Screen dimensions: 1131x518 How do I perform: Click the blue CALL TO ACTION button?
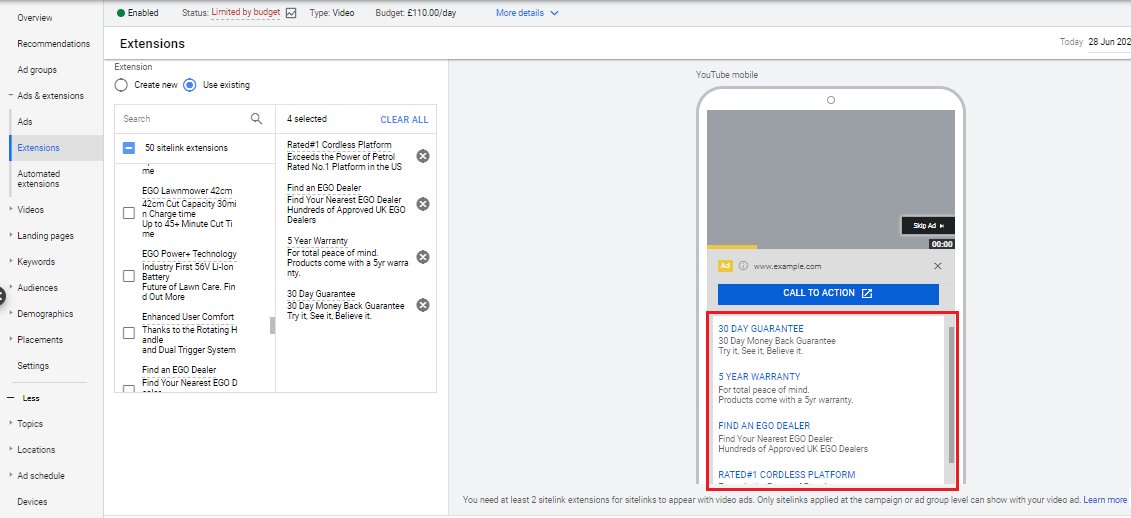click(828, 294)
